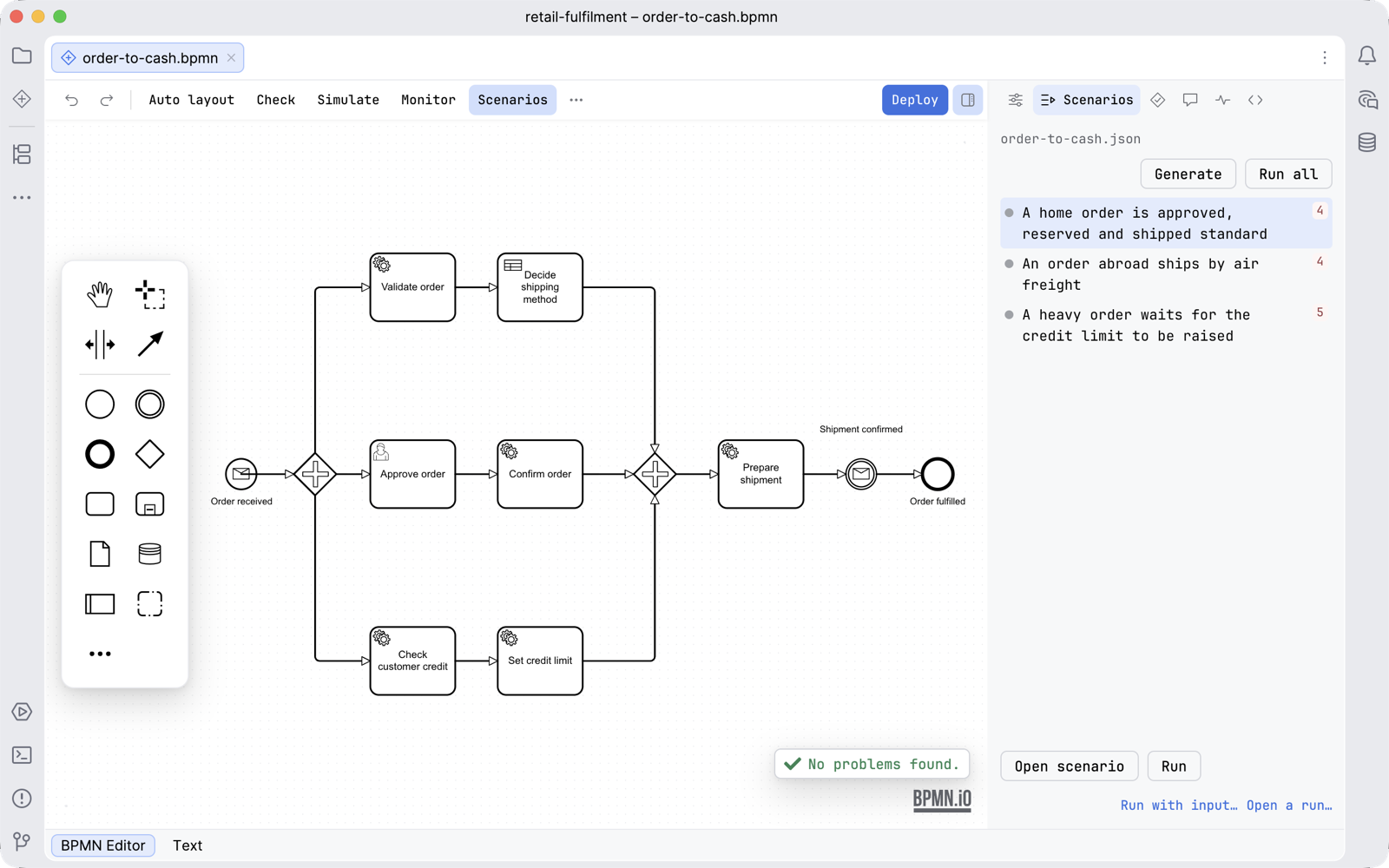The height and width of the screenshot is (868, 1389).
Task: Open the properties sliders panel tab
Action: click(x=1016, y=100)
